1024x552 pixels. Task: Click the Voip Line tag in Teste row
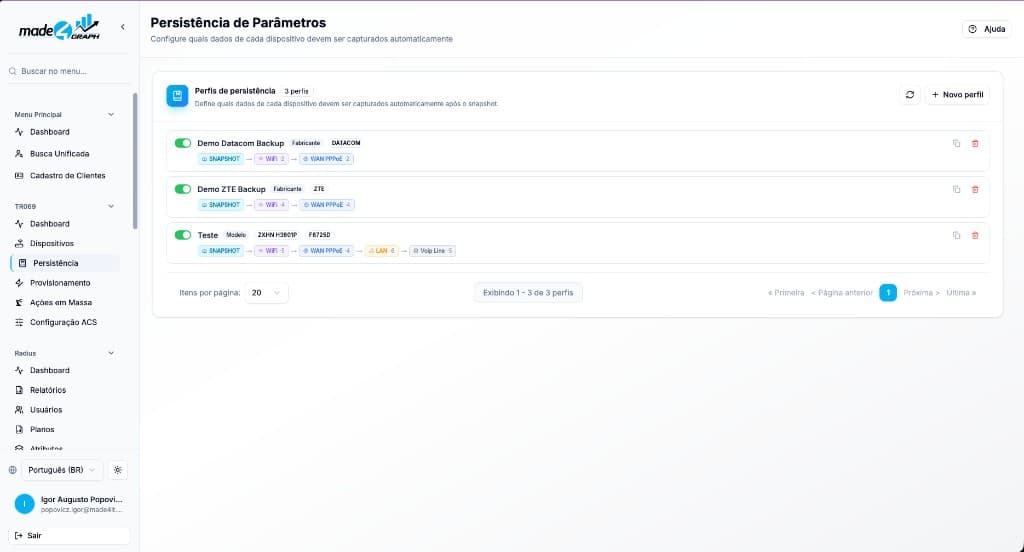click(432, 251)
